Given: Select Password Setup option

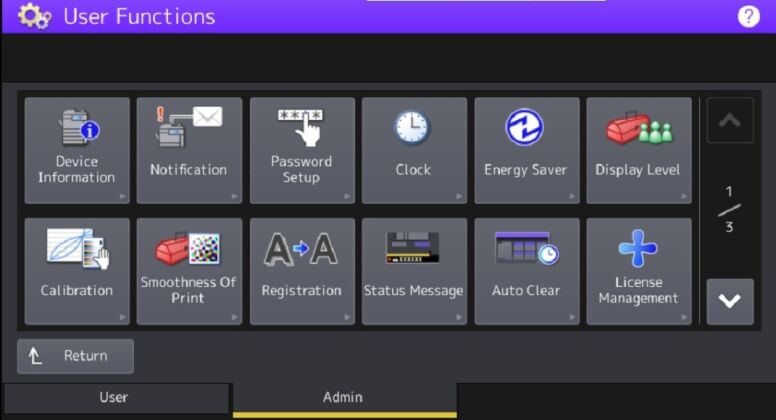Looking at the screenshot, I should coord(301,150).
